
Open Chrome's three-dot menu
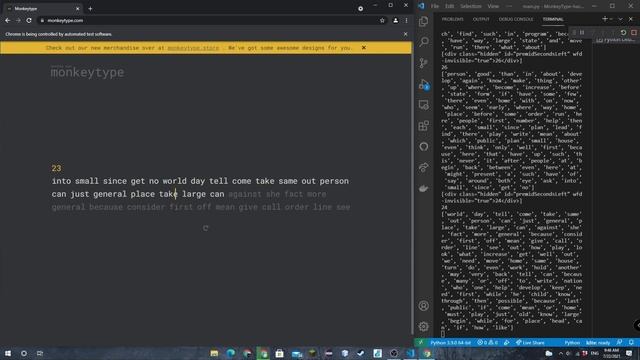[x=406, y=20]
